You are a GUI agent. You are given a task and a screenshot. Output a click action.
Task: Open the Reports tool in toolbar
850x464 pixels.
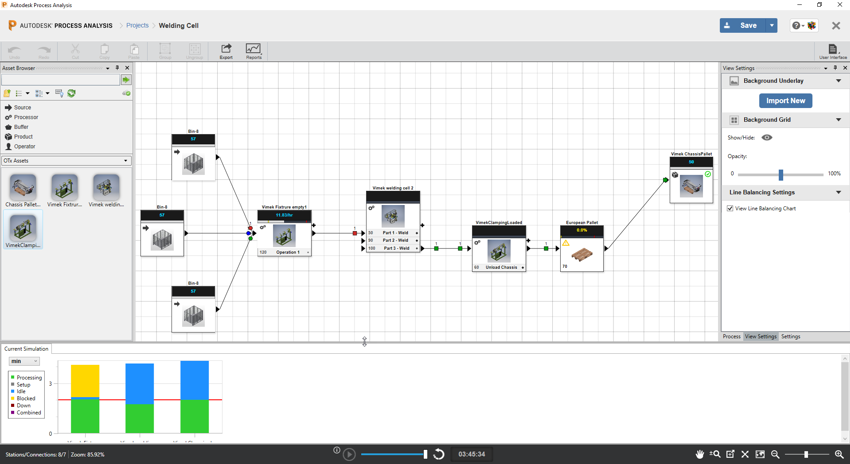(253, 51)
